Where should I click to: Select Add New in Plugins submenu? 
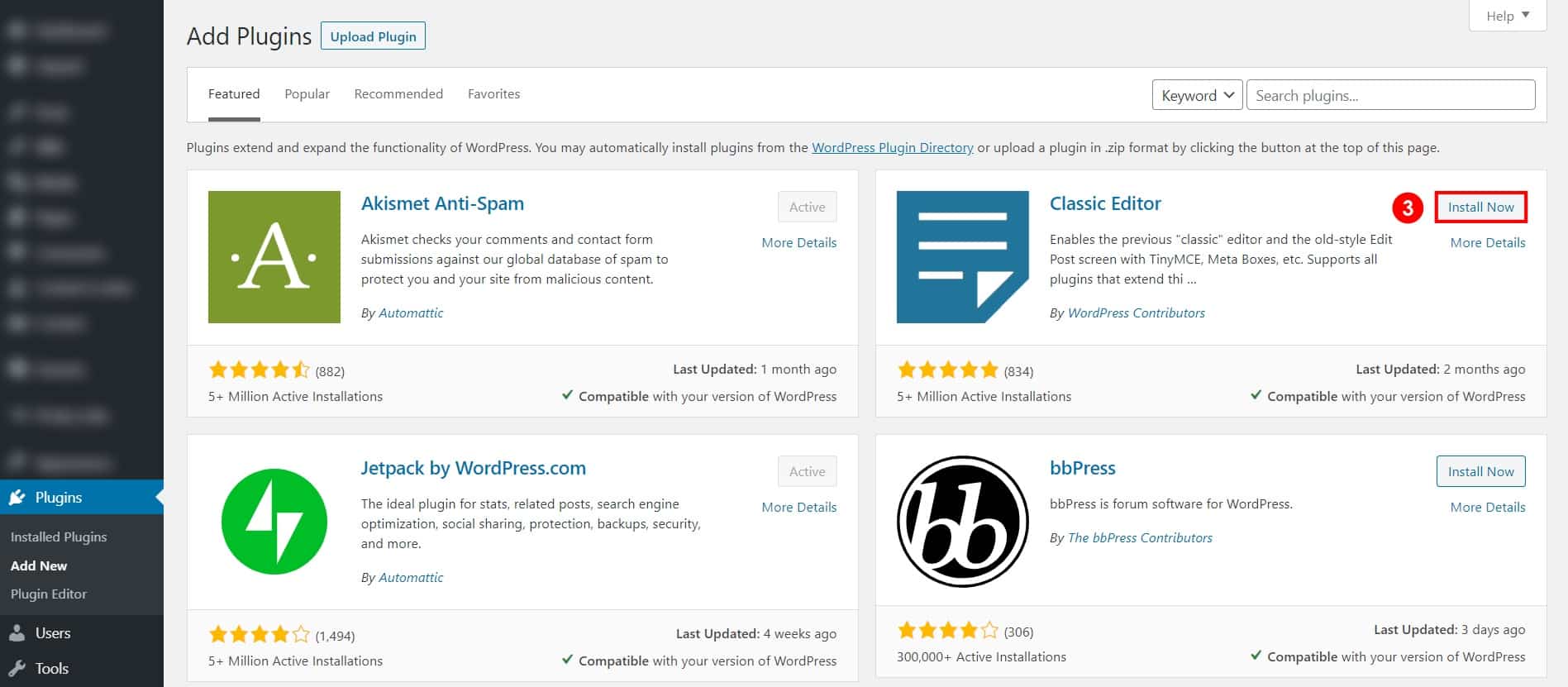(39, 565)
